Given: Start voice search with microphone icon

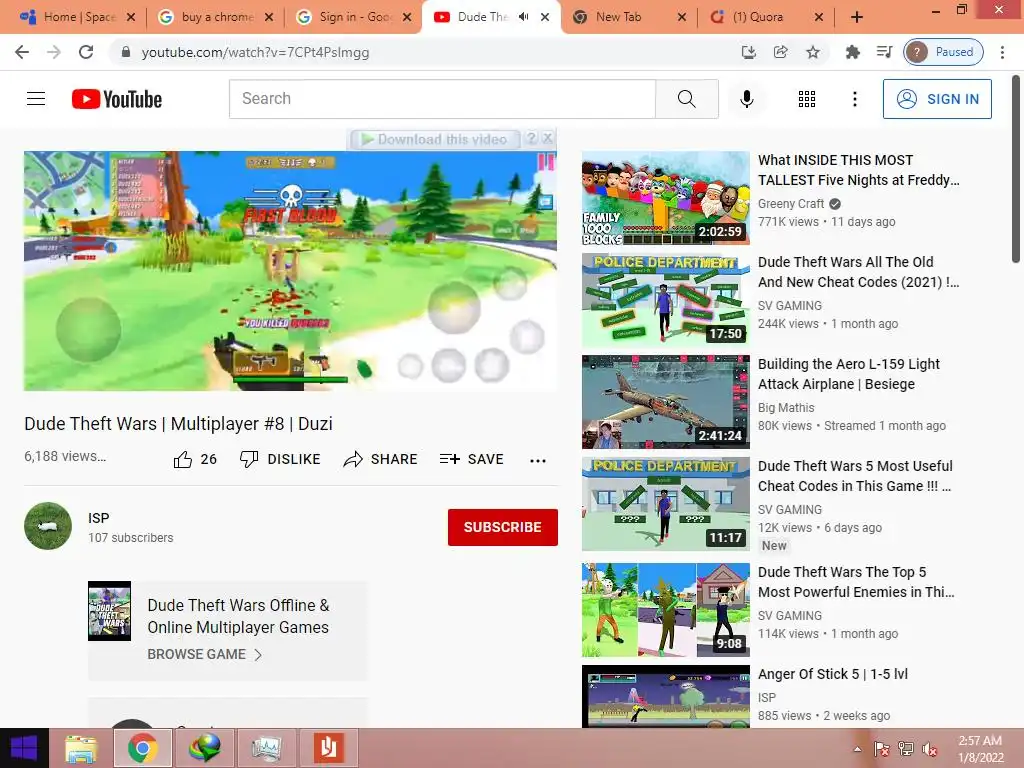Looking at the screenshot, I should tap(746, 99).
